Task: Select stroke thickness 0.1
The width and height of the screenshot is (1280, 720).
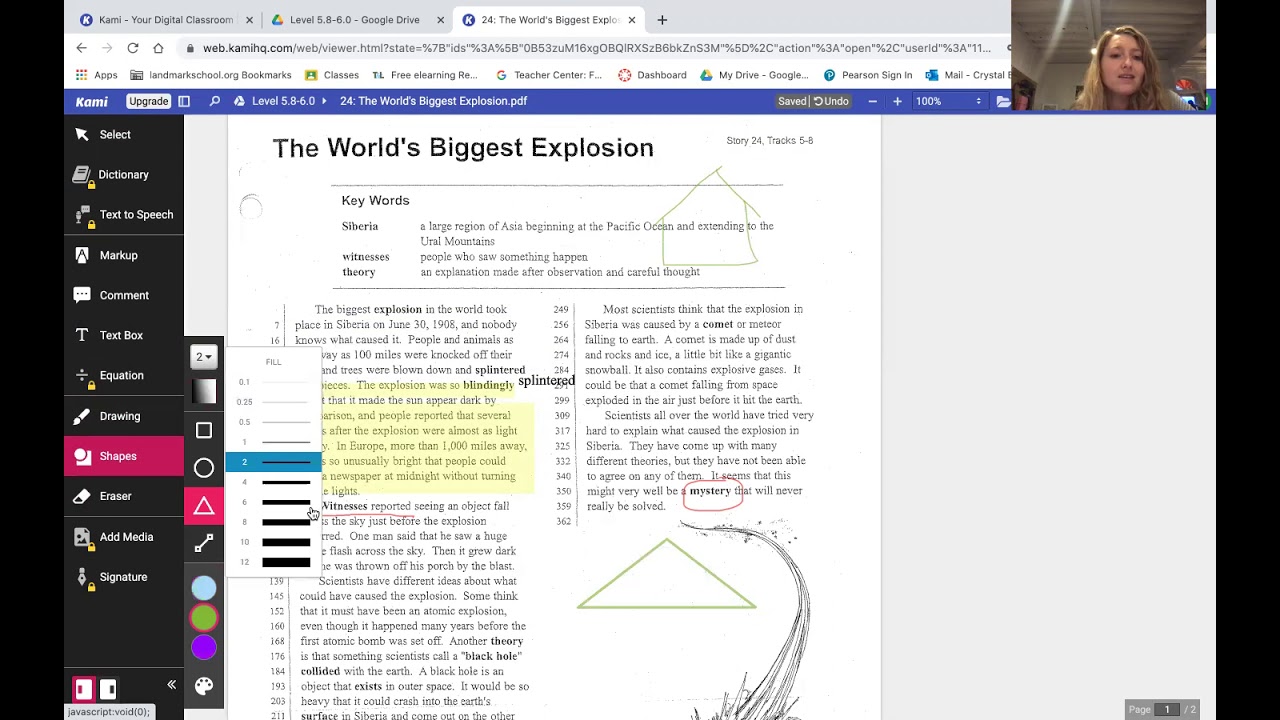Action: (x=274, y=382)
